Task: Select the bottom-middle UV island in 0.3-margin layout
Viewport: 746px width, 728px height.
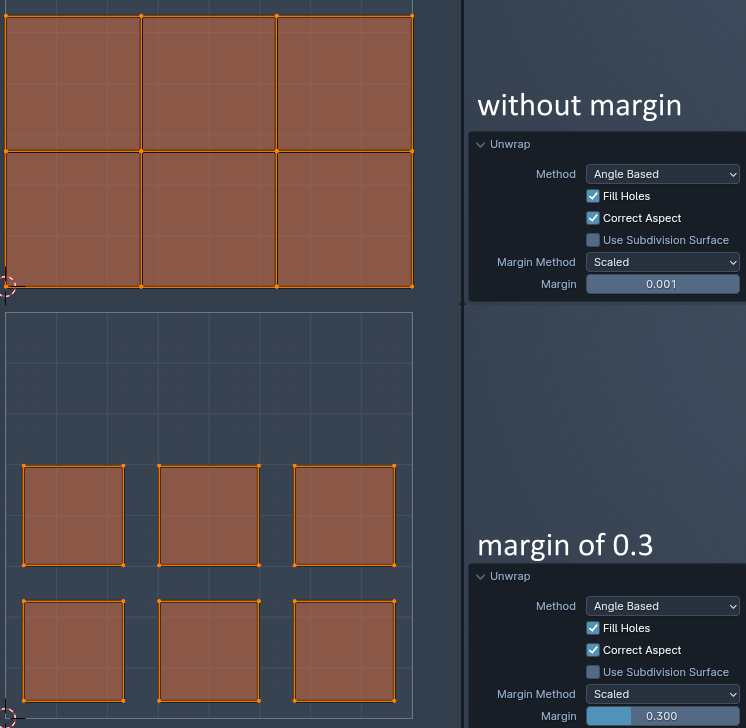Action: point(209,651)
